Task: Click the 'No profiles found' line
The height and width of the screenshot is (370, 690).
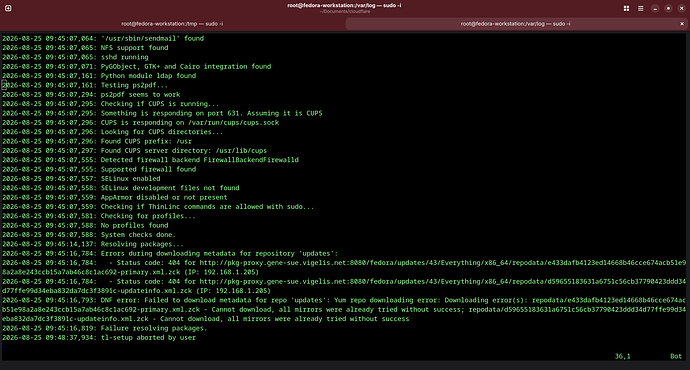Action: (x=85, y=225)
